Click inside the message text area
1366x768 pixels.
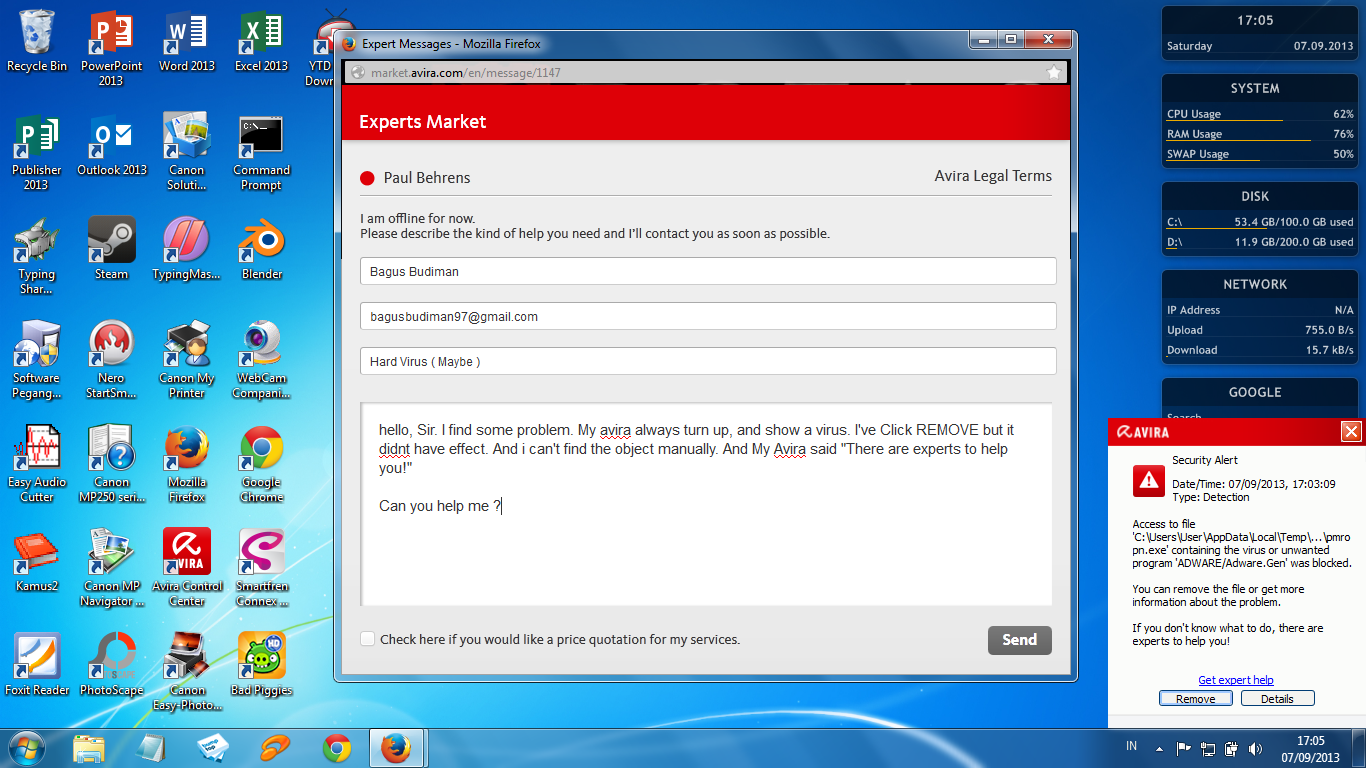pyautogui.click(x=706, y=504)
